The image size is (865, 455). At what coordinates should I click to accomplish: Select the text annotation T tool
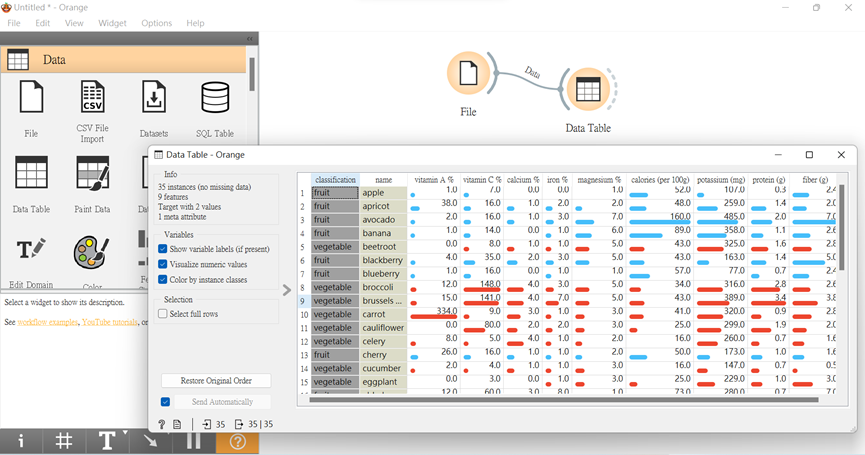coord(106,441)
